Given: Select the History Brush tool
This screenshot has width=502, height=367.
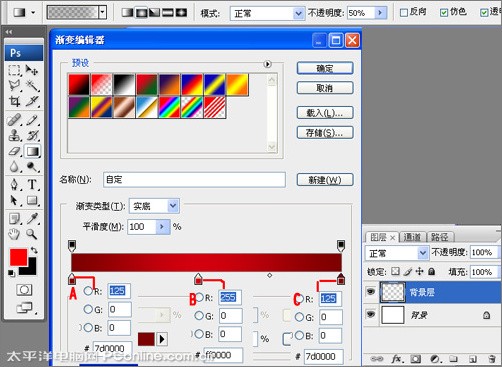Looking at the screenshot, I should tap(32, 135).
